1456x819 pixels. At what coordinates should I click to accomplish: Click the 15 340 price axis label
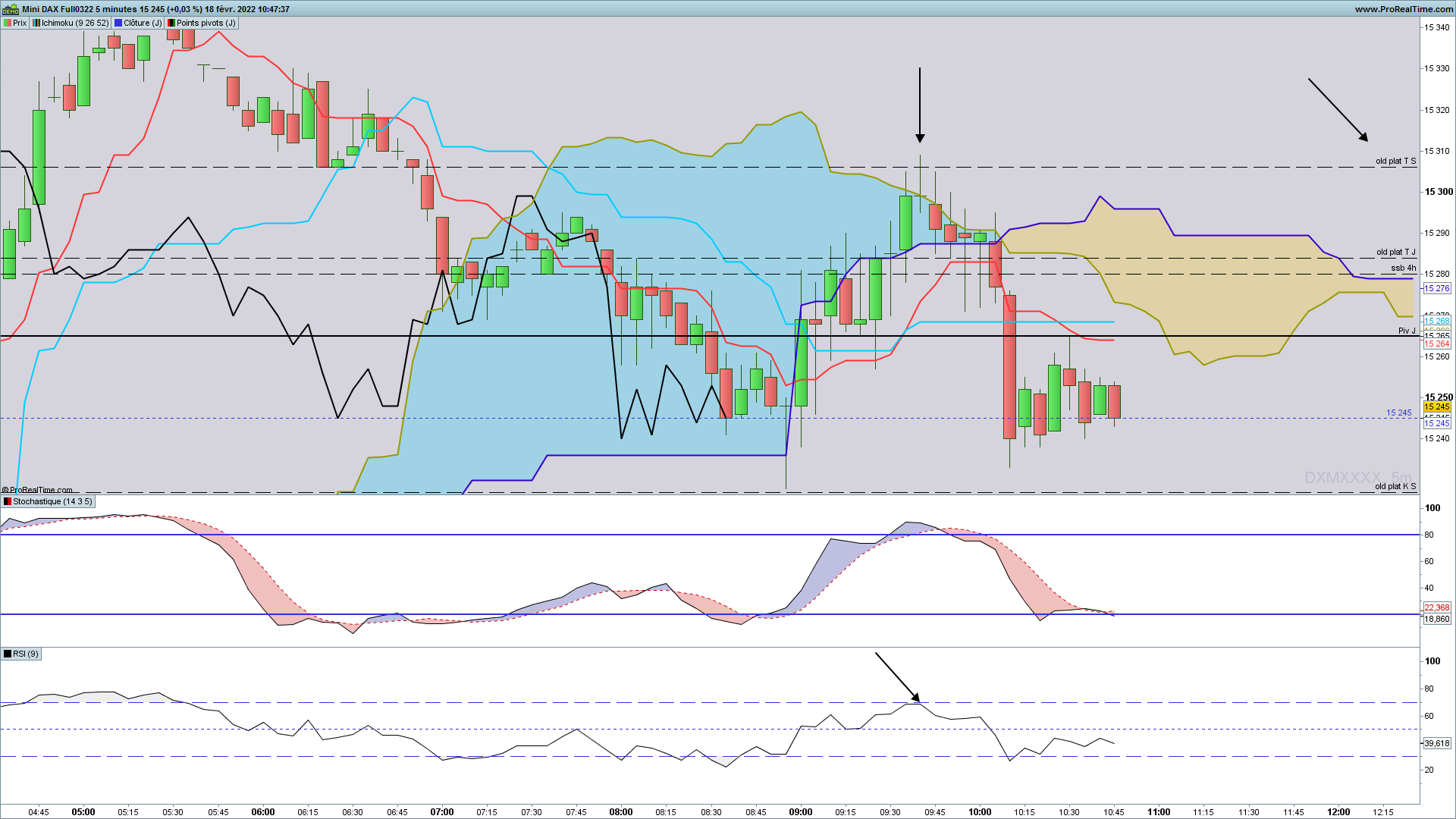(x=1437, y=27)
